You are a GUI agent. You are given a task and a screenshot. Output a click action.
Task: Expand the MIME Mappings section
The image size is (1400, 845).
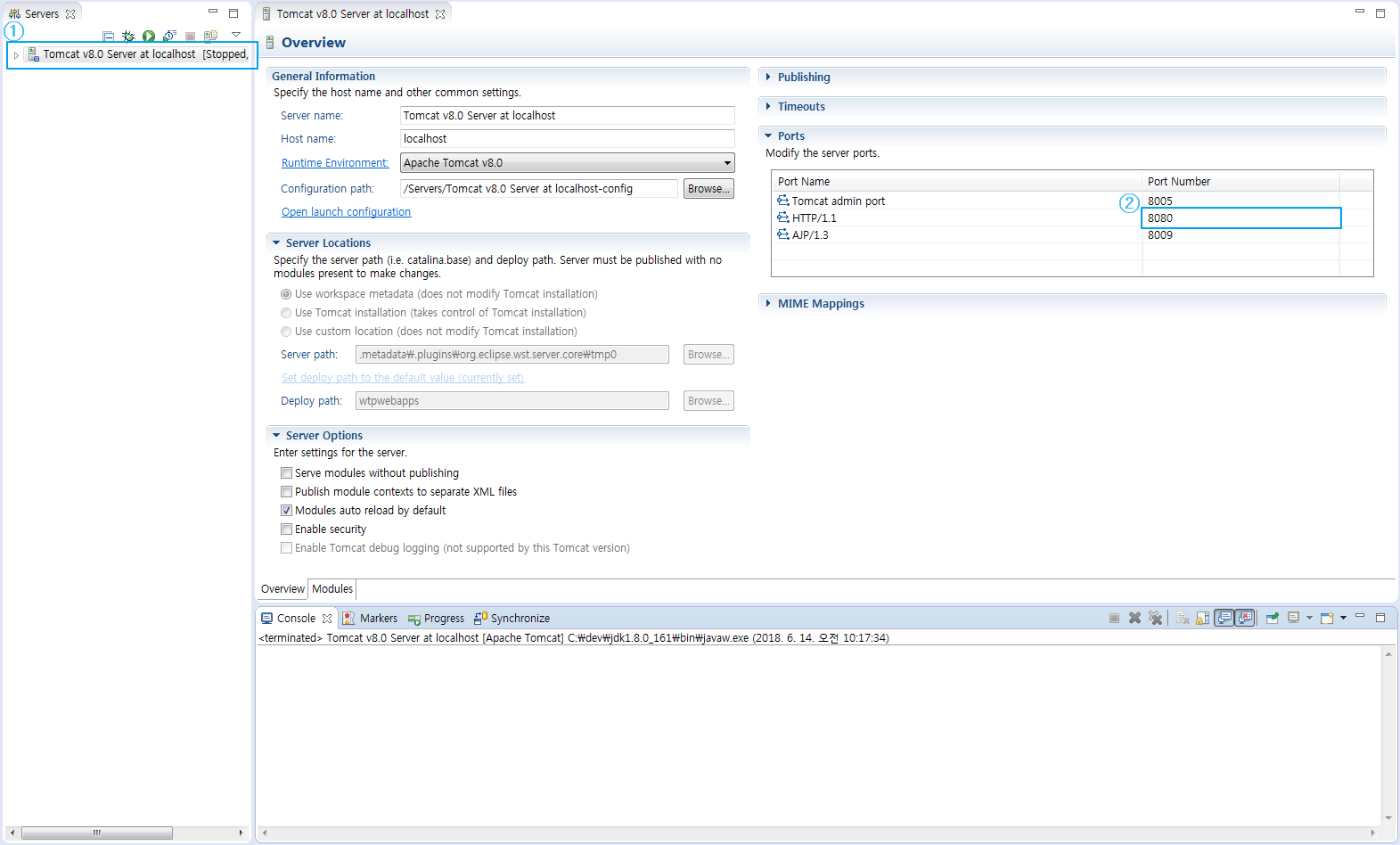pos(768,304)
